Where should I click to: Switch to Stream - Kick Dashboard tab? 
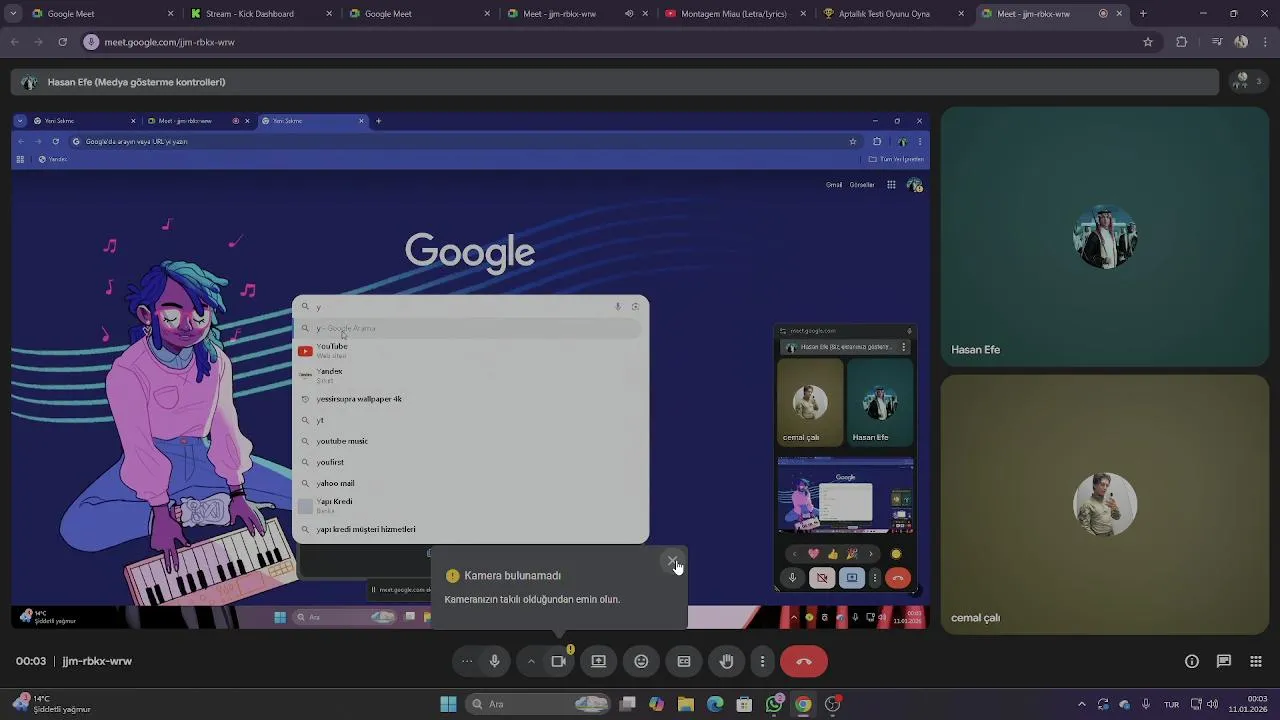click(260, 14)
